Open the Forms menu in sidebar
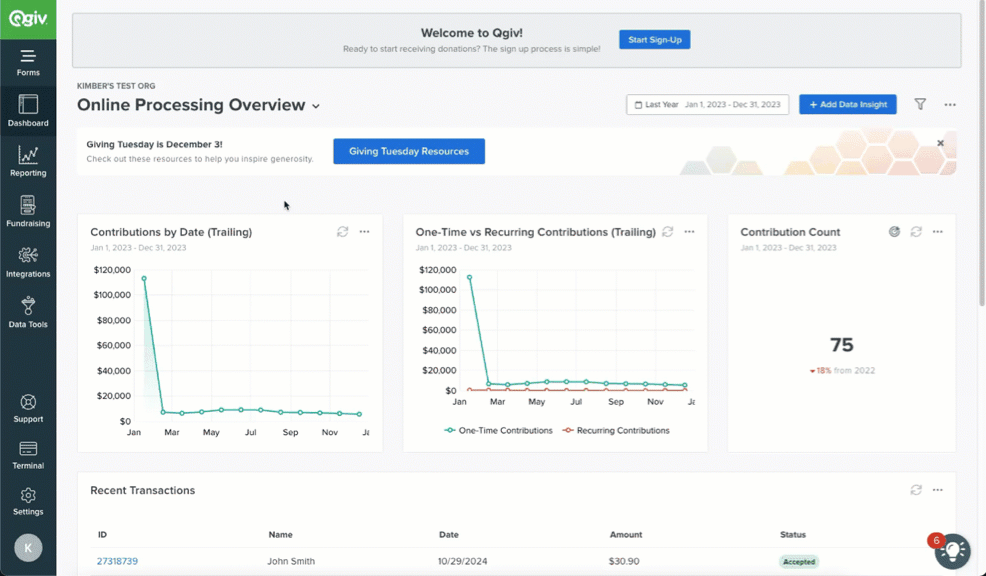Image resolution: width=986 pixels, height=576 pixels. click(x=28, y=63)
